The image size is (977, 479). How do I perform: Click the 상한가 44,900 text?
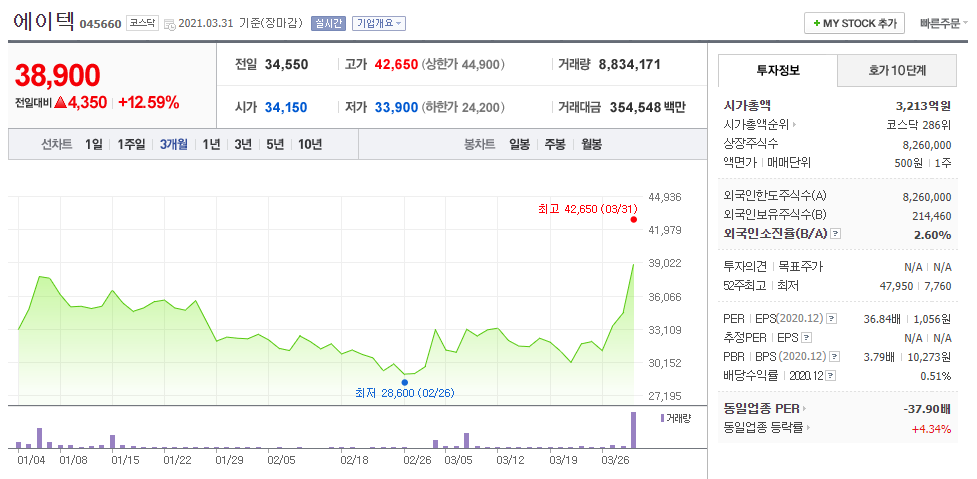[463, 64]
